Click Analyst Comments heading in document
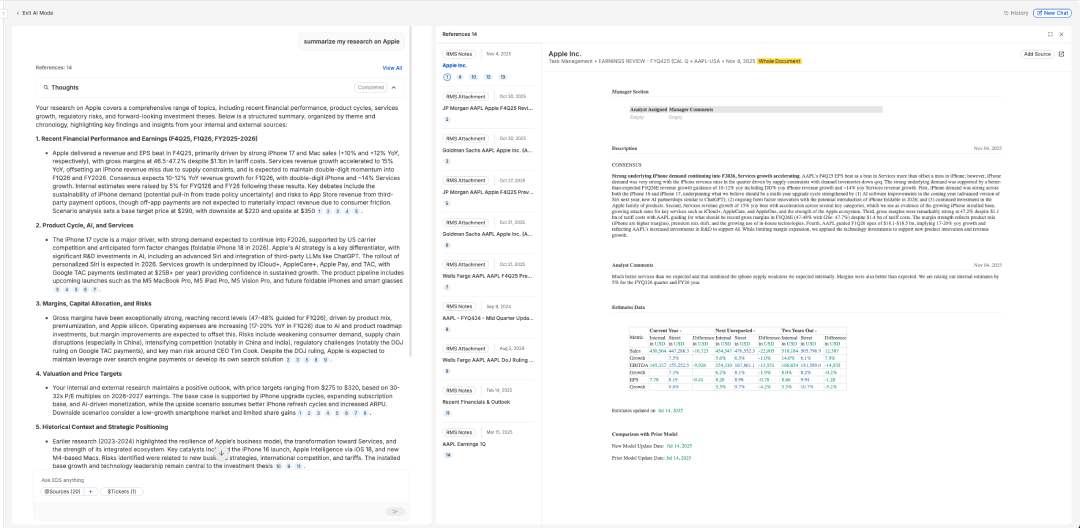Viewport: 1080px width, 528px height. (x=632, y=265)
